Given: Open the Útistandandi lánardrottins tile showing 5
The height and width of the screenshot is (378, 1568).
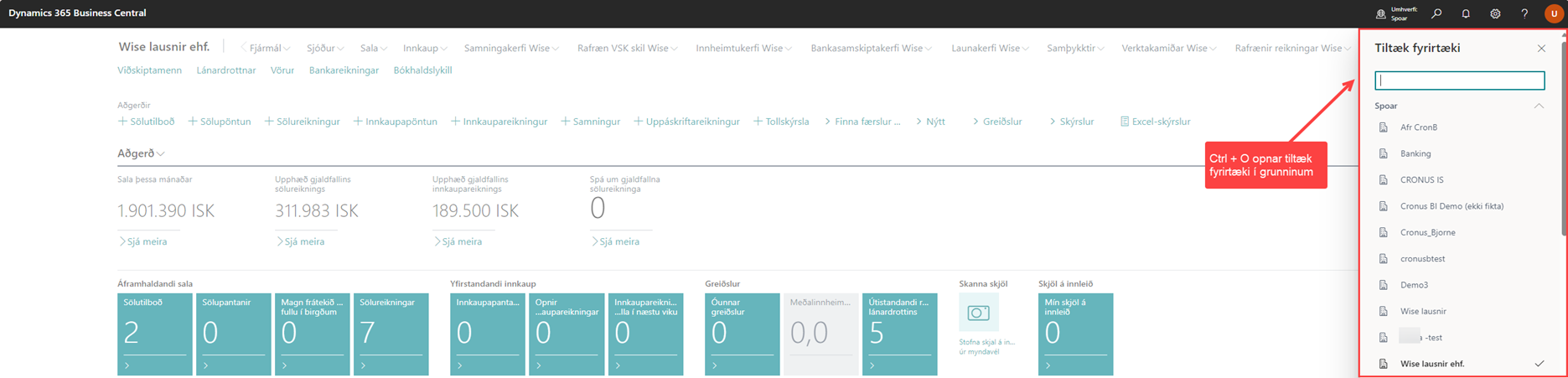Looking at the screenshot, I should [x=900, y=334].
